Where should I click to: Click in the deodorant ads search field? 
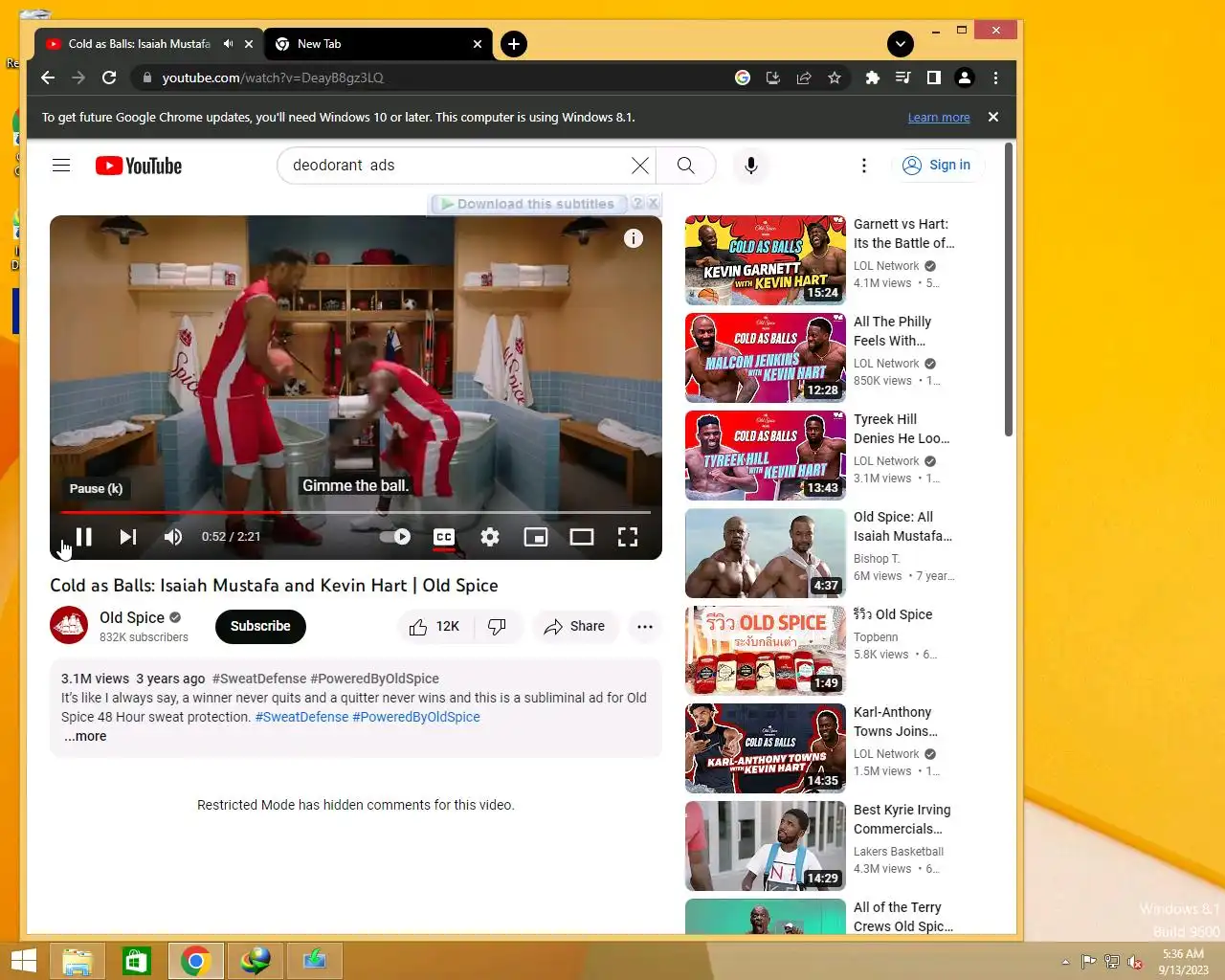coord(457,166)
